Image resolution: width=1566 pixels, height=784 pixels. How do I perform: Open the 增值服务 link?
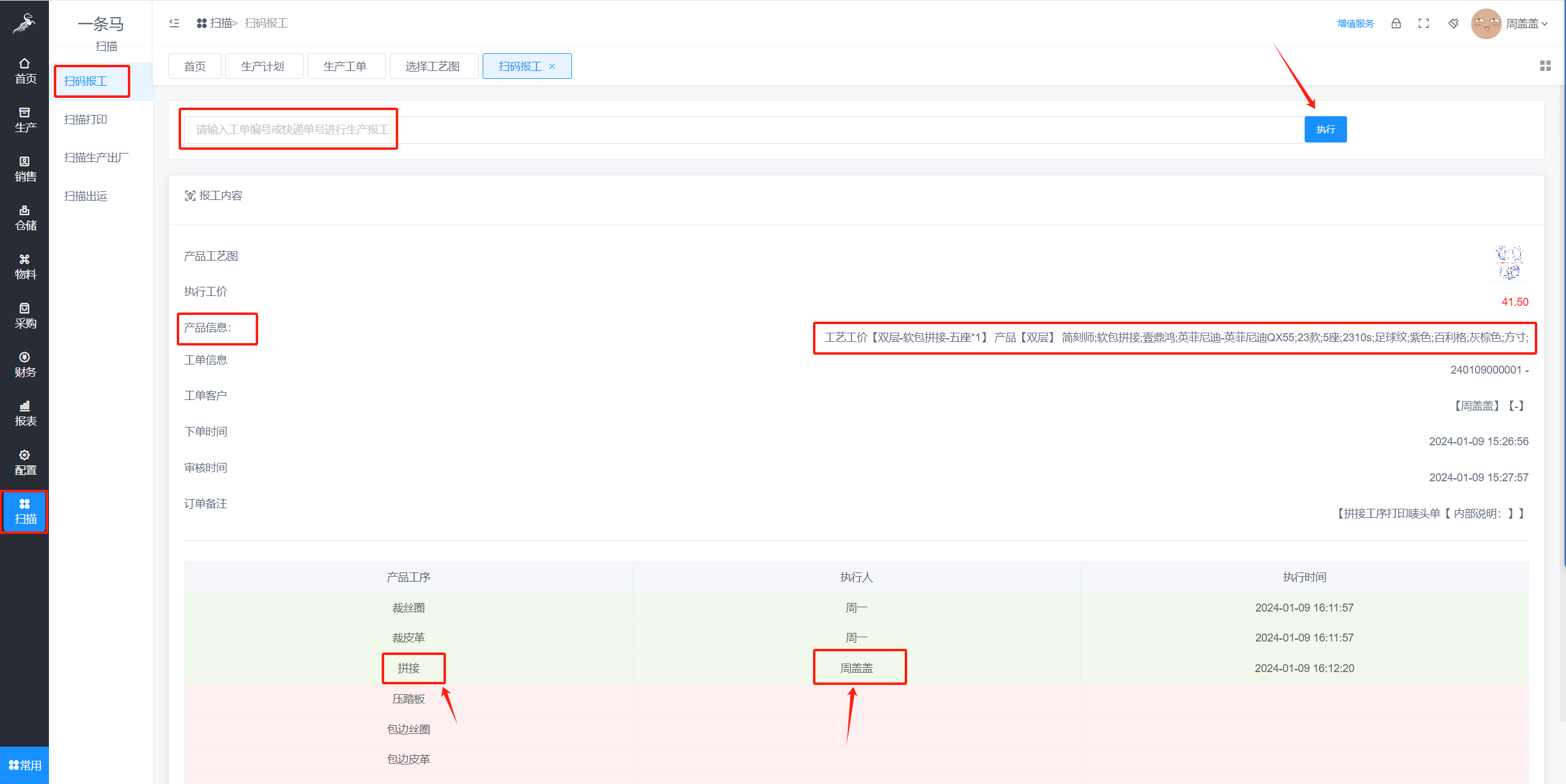coord(1355,23)
